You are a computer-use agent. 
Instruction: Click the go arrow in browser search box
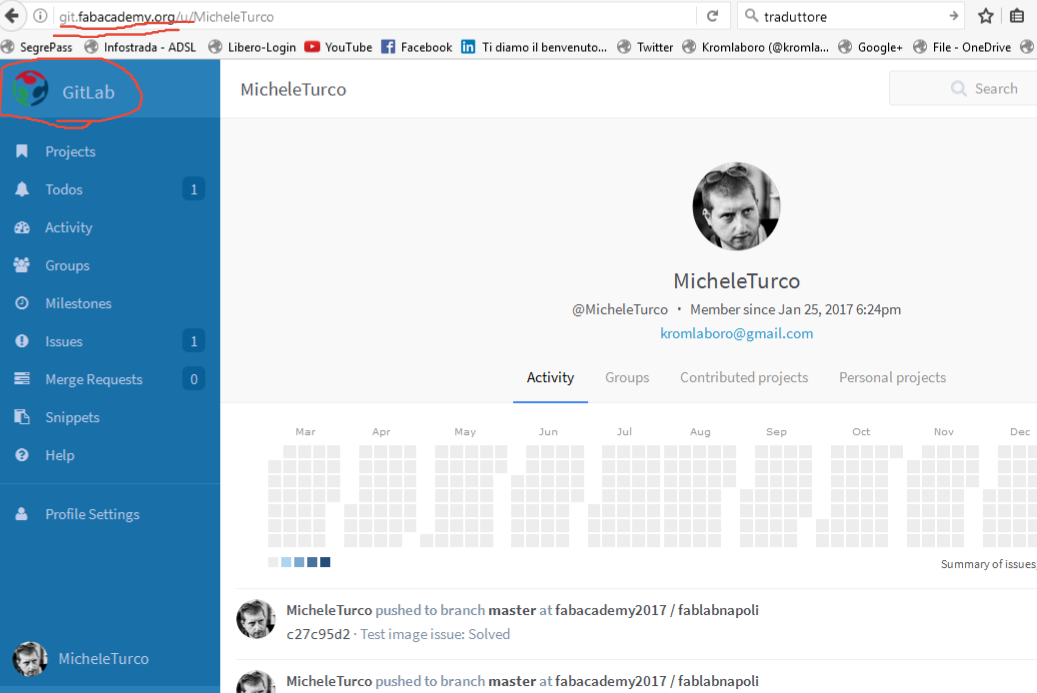953,16
